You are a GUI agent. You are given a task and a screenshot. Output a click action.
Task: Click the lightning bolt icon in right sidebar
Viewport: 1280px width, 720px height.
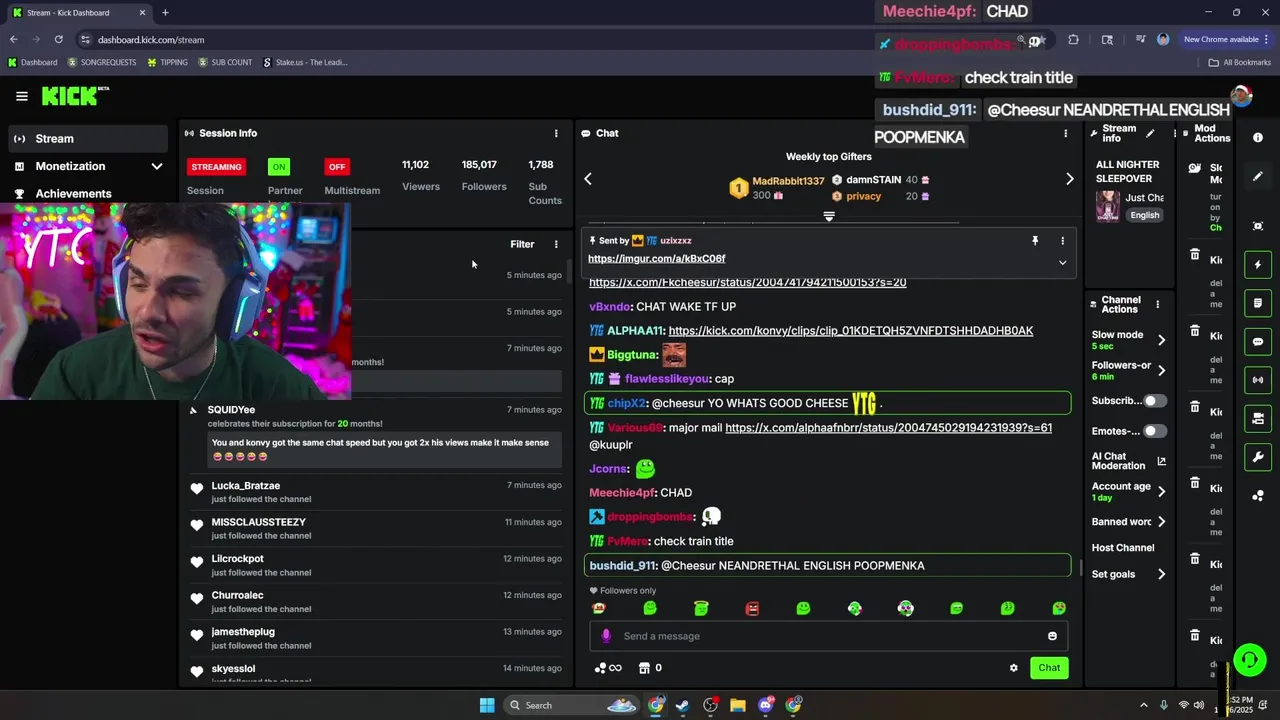[1258, 265]
